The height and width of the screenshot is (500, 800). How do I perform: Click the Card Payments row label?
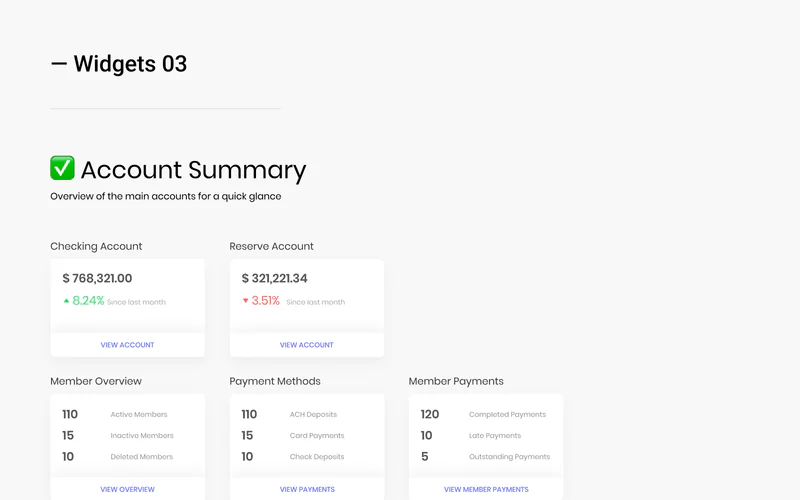(x=317, y=436)
